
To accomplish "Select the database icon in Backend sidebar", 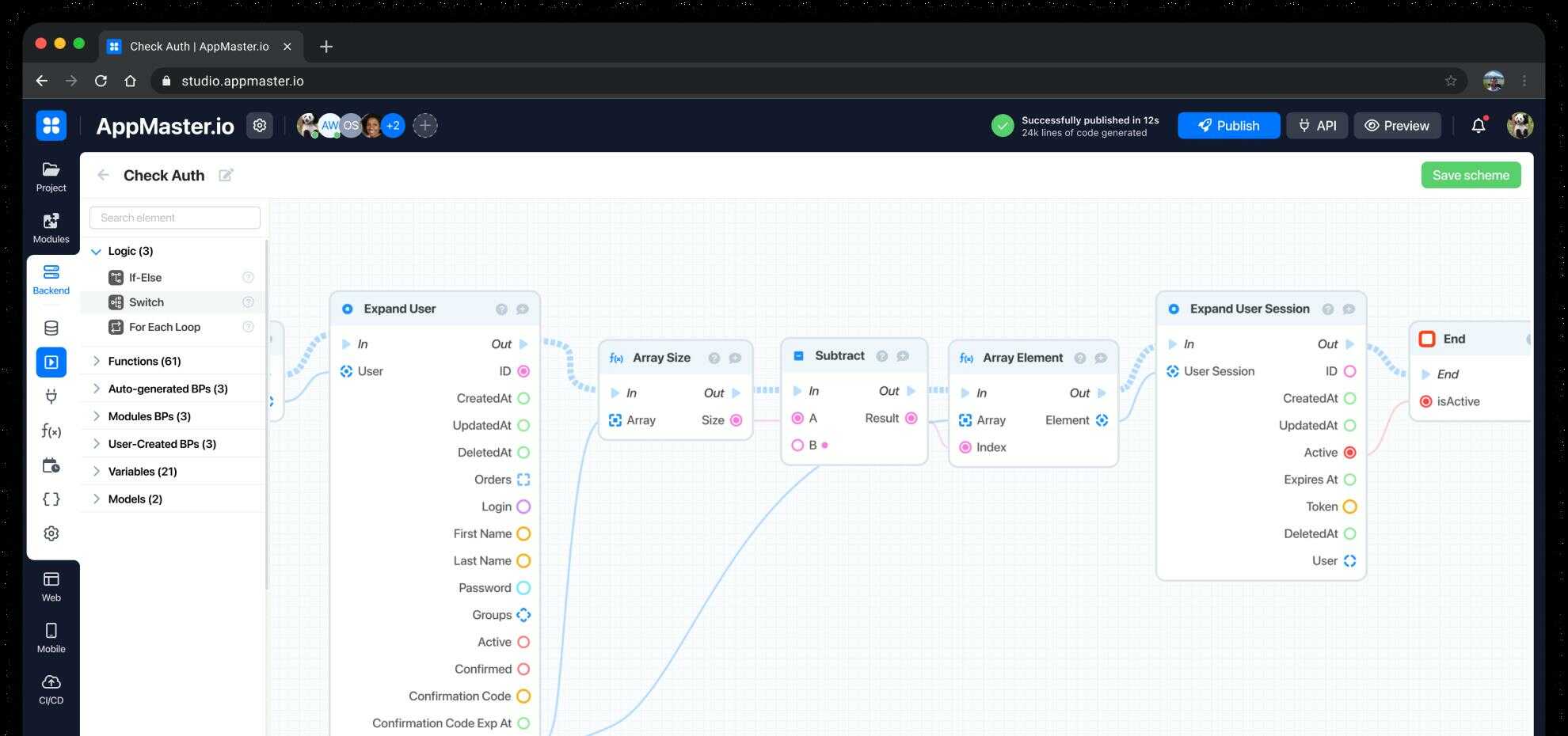I will [x=51, y=328].
